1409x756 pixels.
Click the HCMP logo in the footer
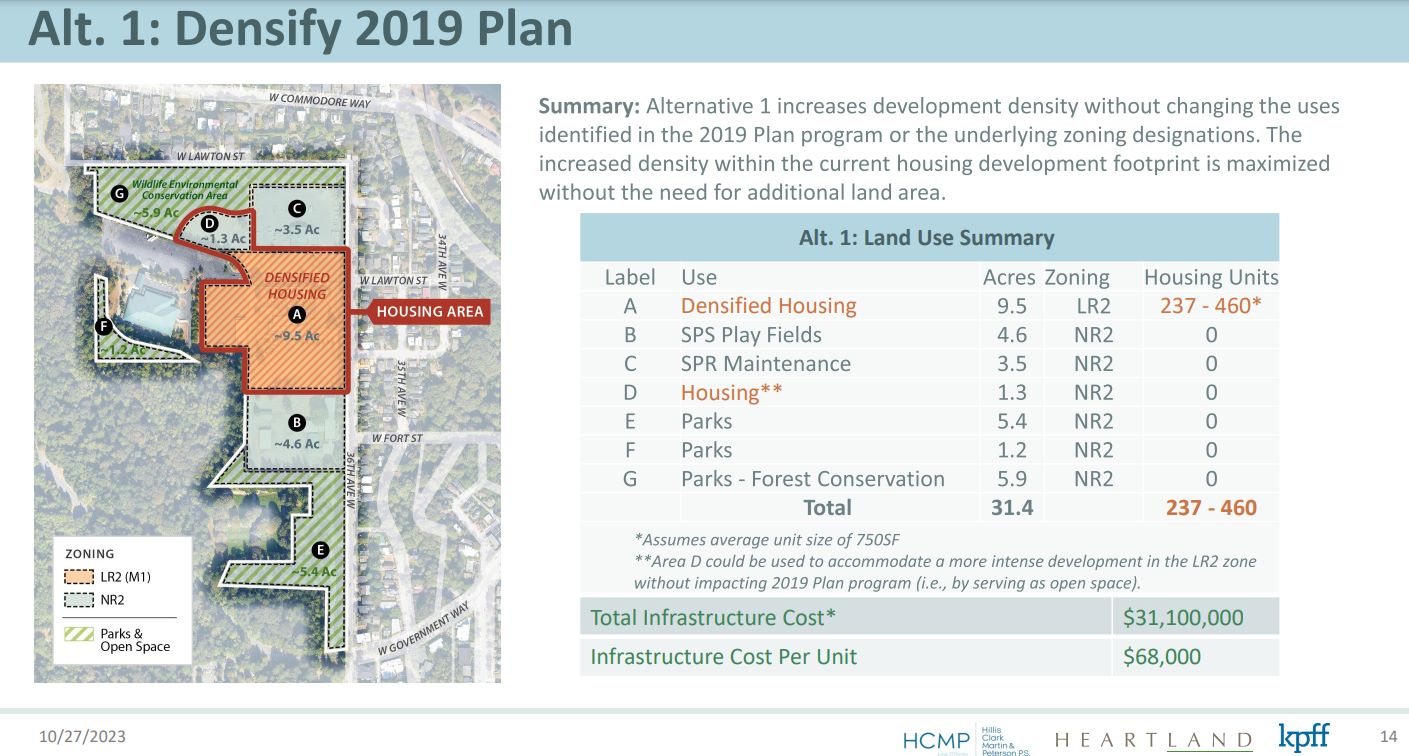pos(935,740)
